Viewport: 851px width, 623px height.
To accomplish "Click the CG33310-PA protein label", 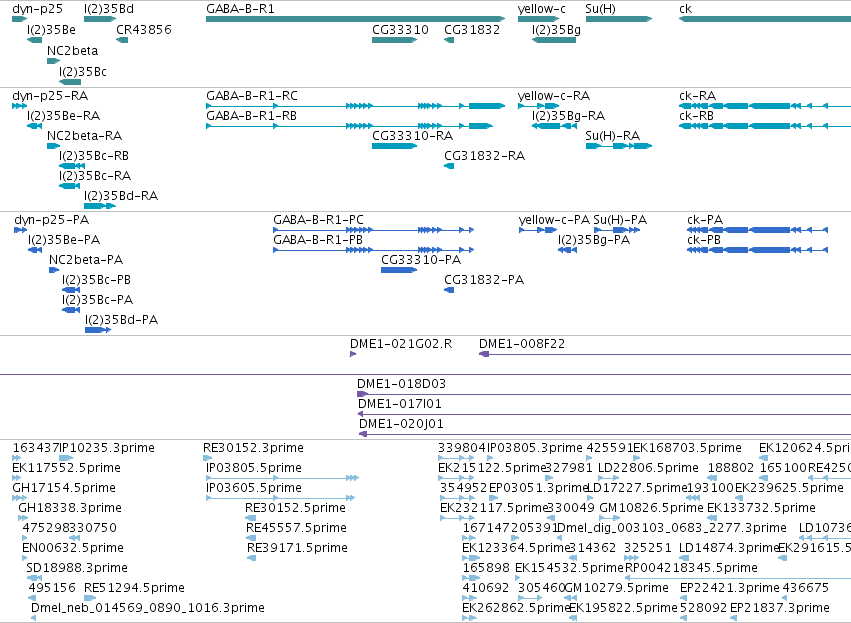I will pos(421,260).
